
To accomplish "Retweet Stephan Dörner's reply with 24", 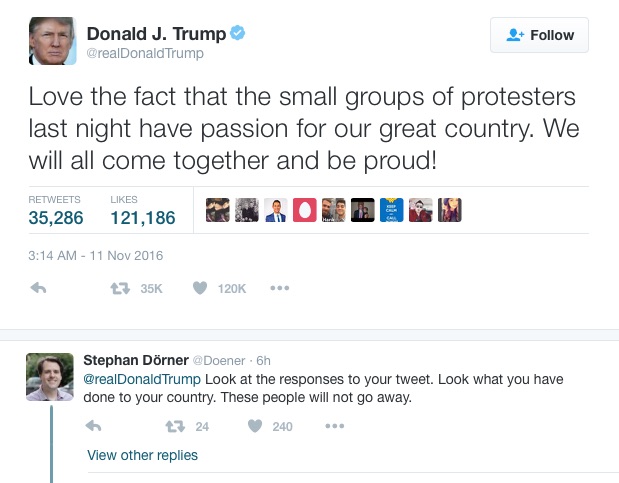I will click(175, 426).
